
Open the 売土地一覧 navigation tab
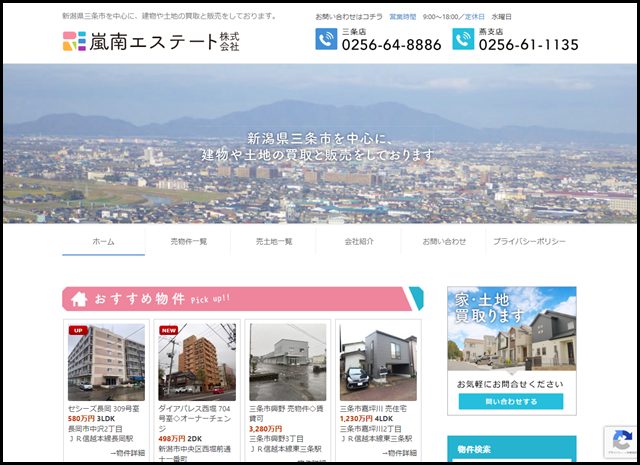pyautogui.click(x=274, y=242)
